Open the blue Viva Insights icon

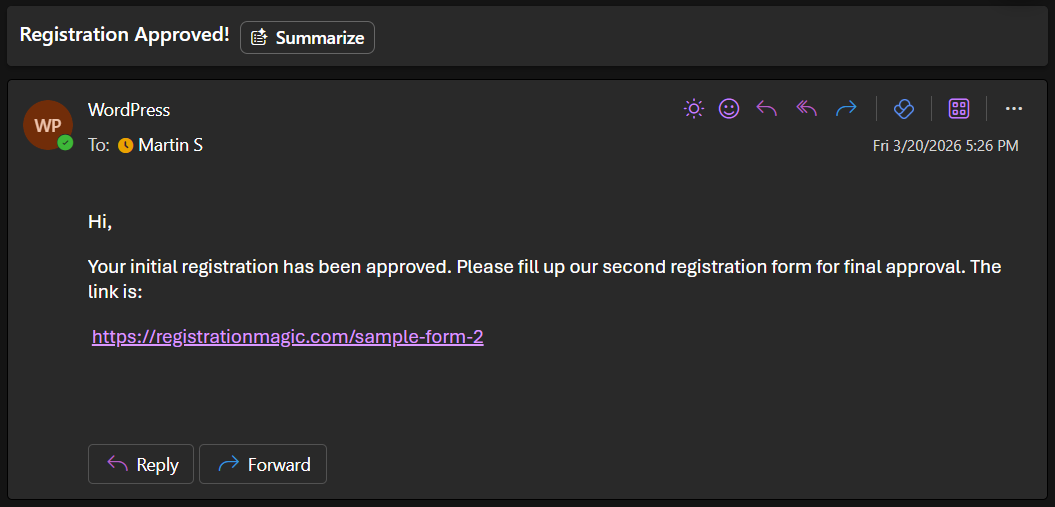coord(904,109)
